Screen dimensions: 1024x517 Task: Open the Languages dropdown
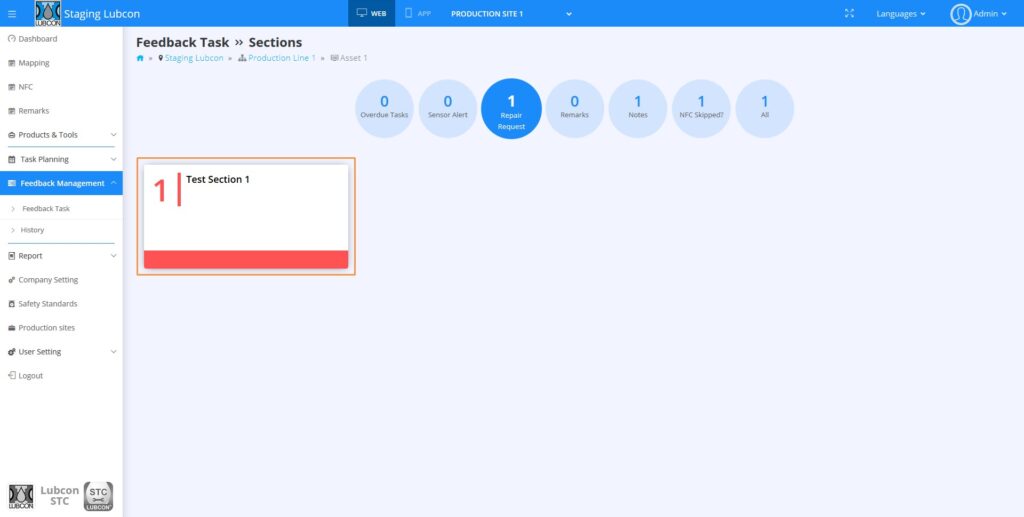pos(900,14)
